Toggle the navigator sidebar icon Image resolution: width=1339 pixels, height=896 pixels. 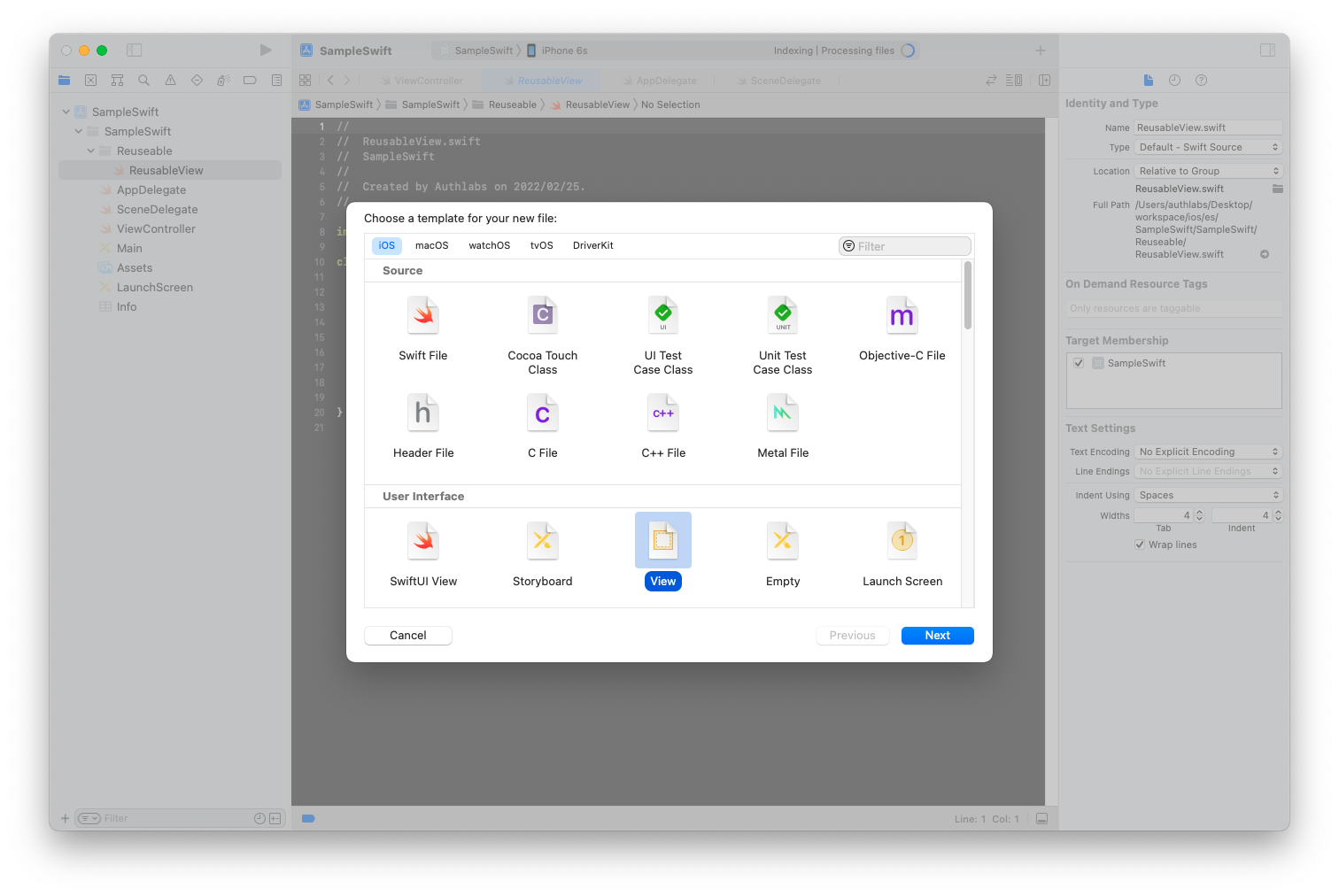pos(134,50)
